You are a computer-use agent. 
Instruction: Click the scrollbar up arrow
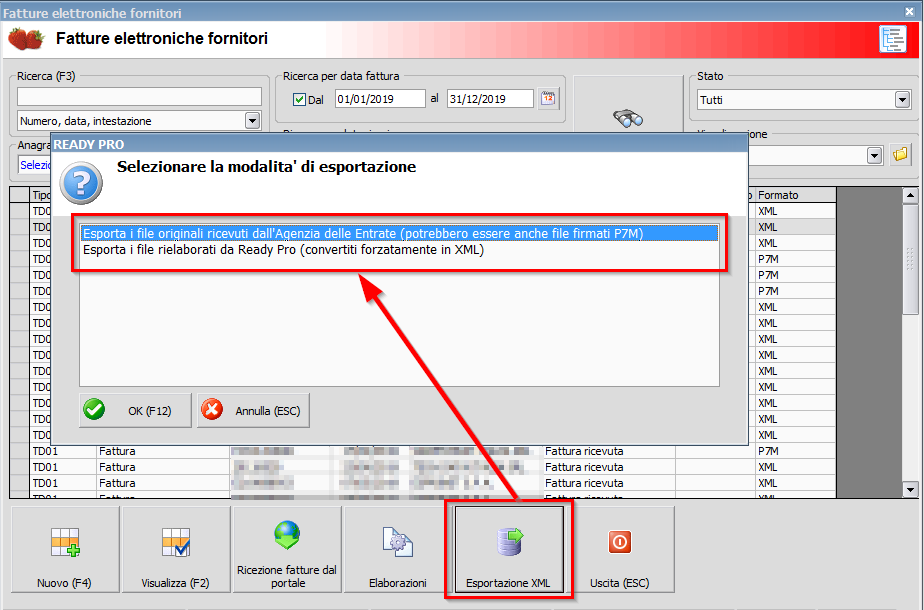coord(910,195)
